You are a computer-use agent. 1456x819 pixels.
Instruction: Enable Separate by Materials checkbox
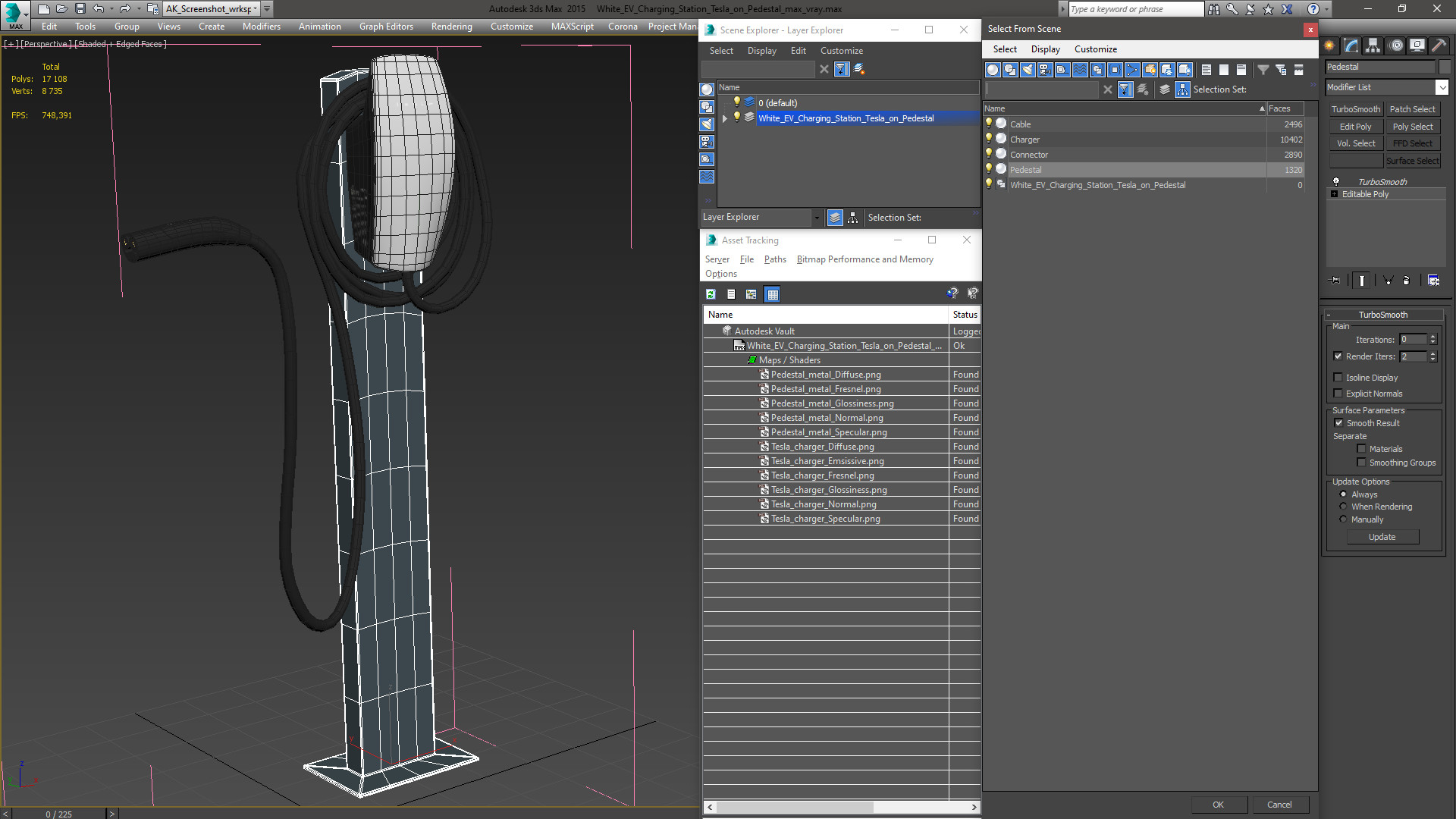tap(1361, 449)
